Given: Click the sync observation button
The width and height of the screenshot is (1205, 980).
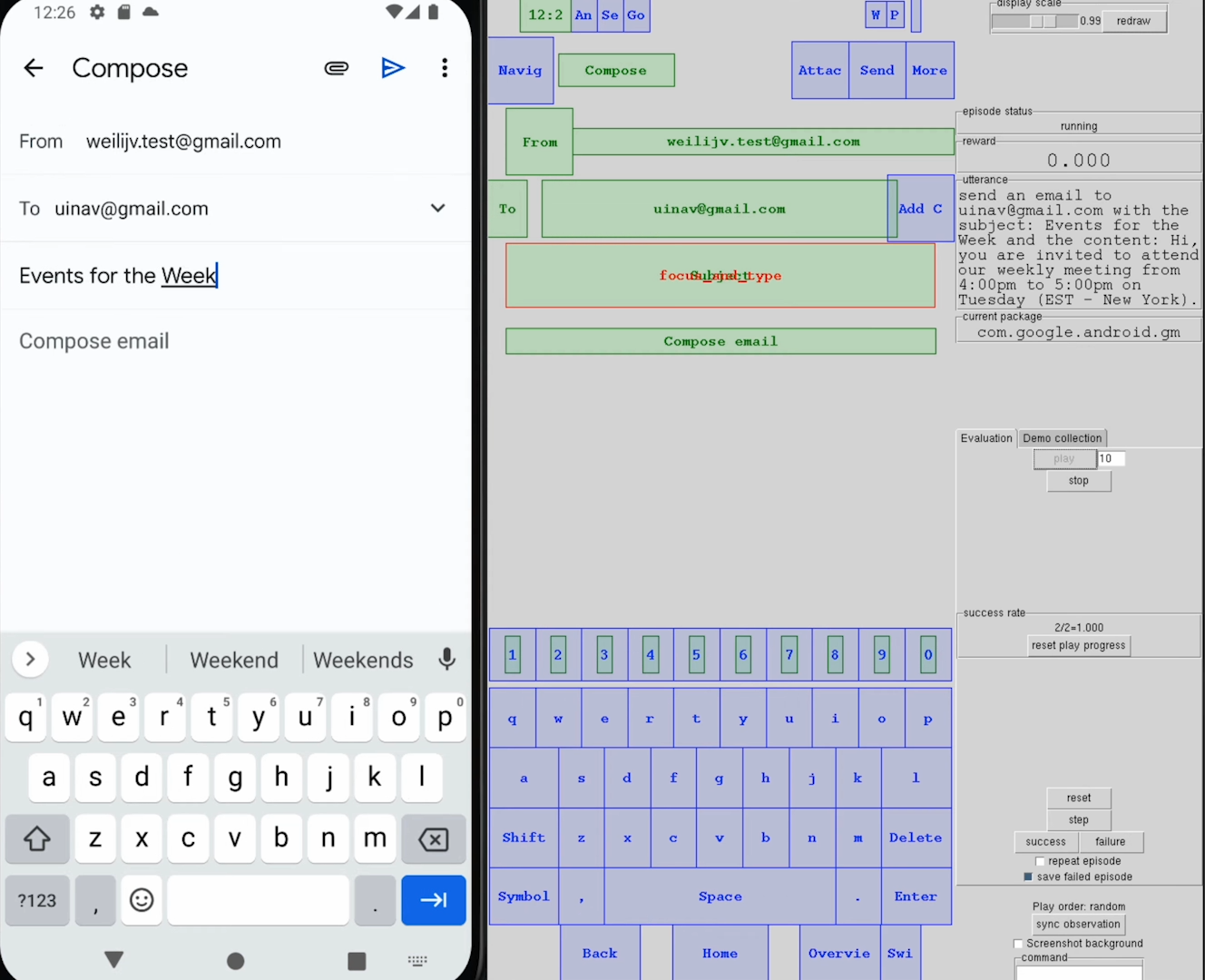Looking at the screenshot, I should click(1078, 924).
